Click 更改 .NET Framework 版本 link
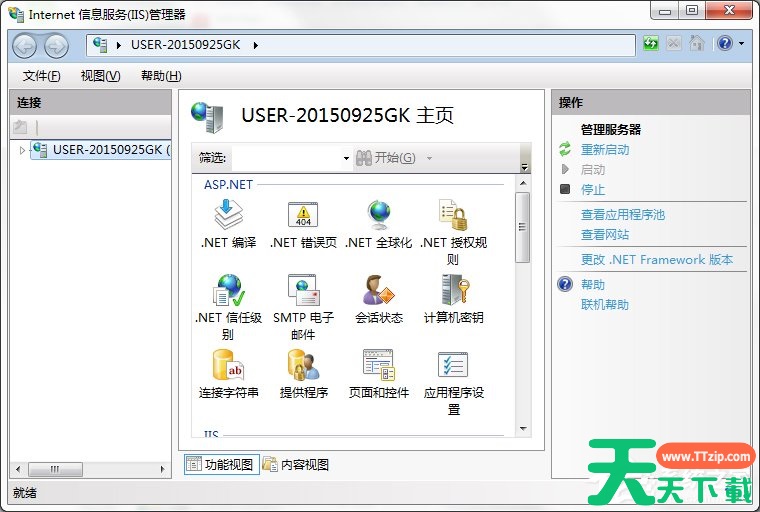The height and width of the screenshot is (512, 760). tap(656, 259)
